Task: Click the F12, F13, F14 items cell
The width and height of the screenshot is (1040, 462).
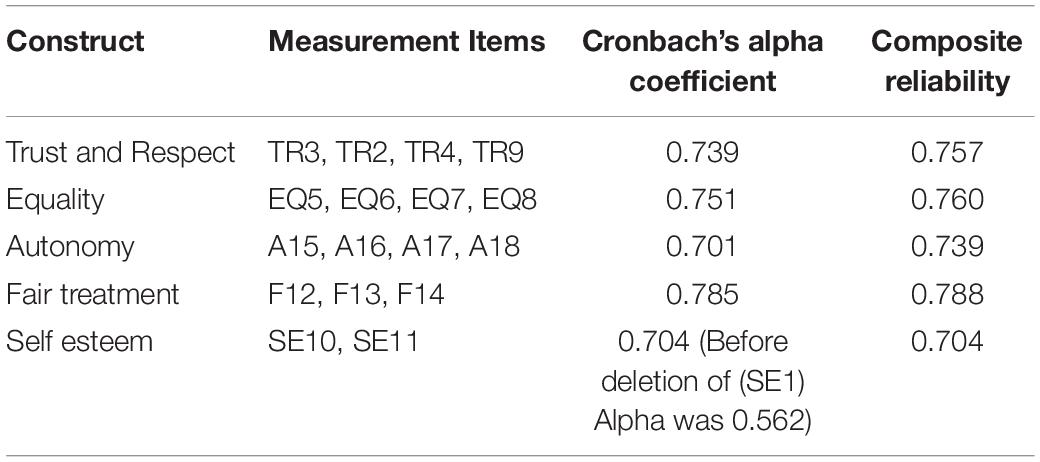Action: (x=356, y=294)
